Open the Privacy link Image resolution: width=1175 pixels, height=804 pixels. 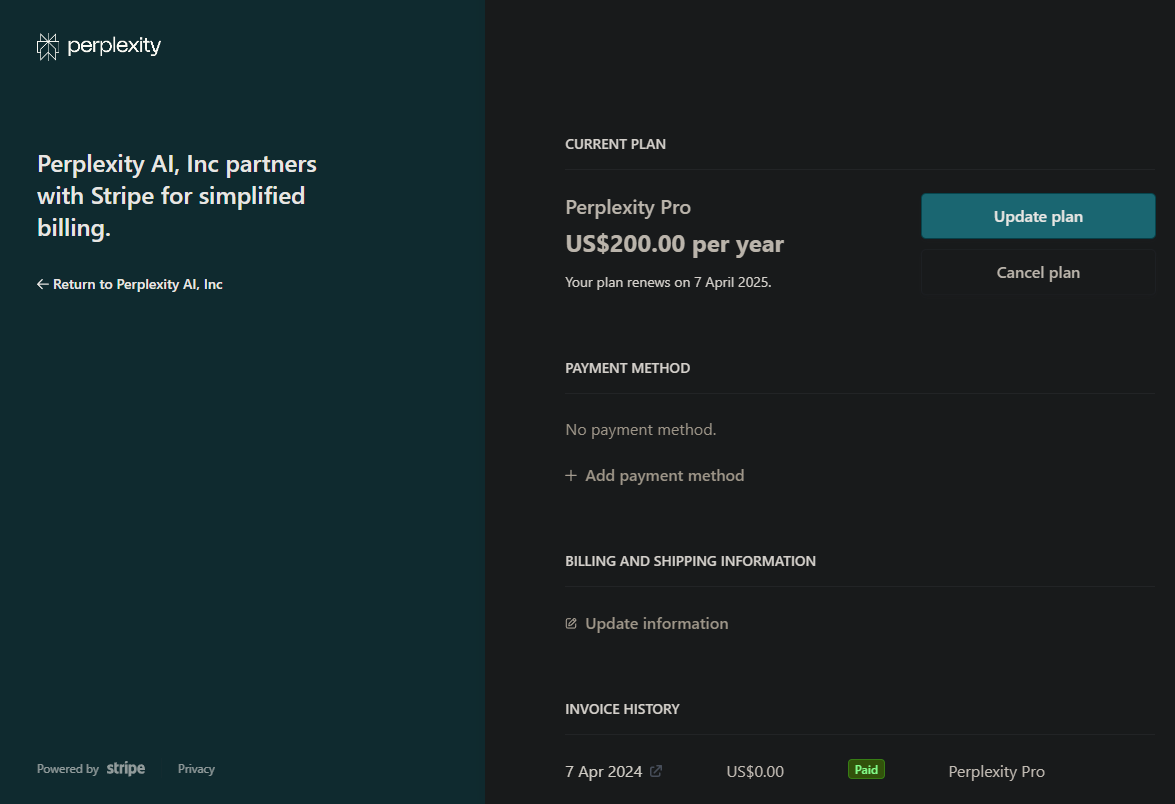tap(196, 769)
